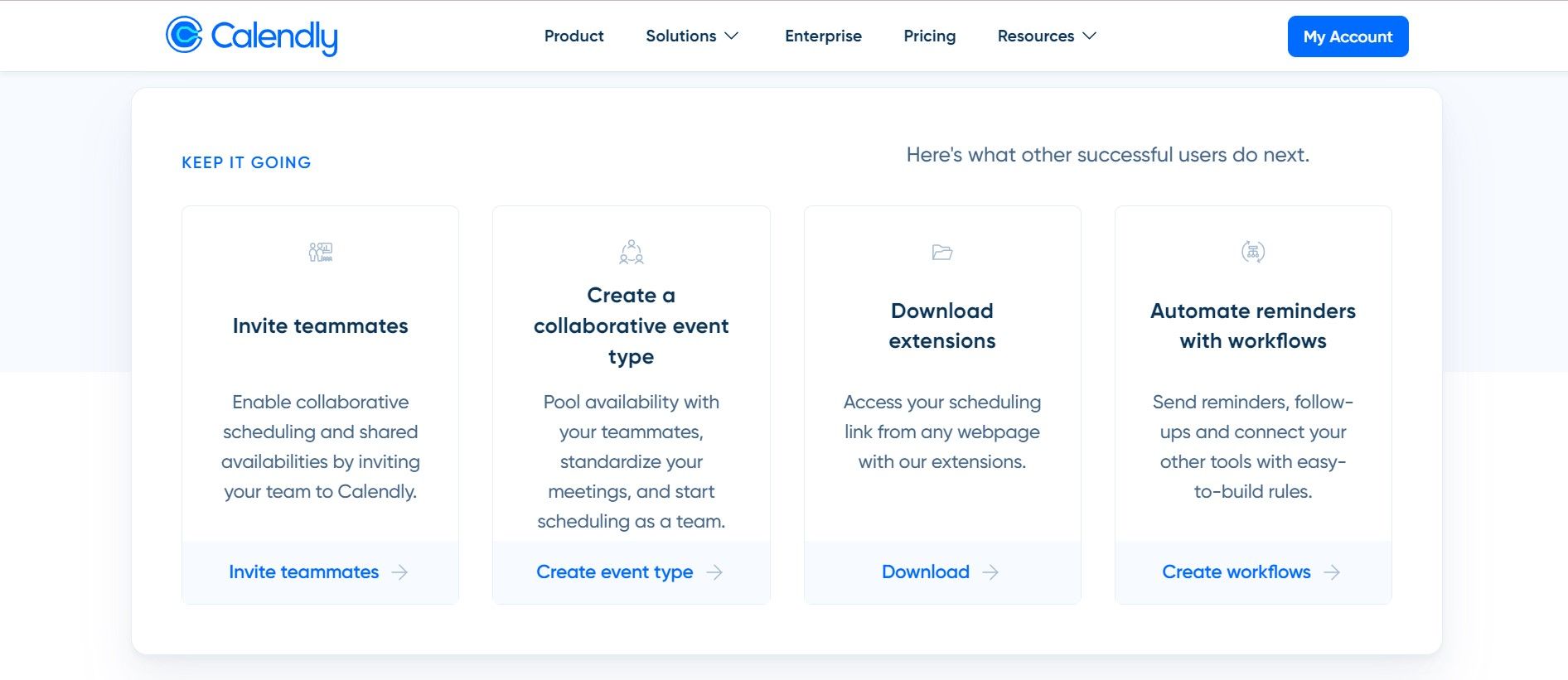The height and width of the screenshot is (680, 1568).
Task: Click the teammates icon above Invite teammates
Action: click(x=321, y=252)
